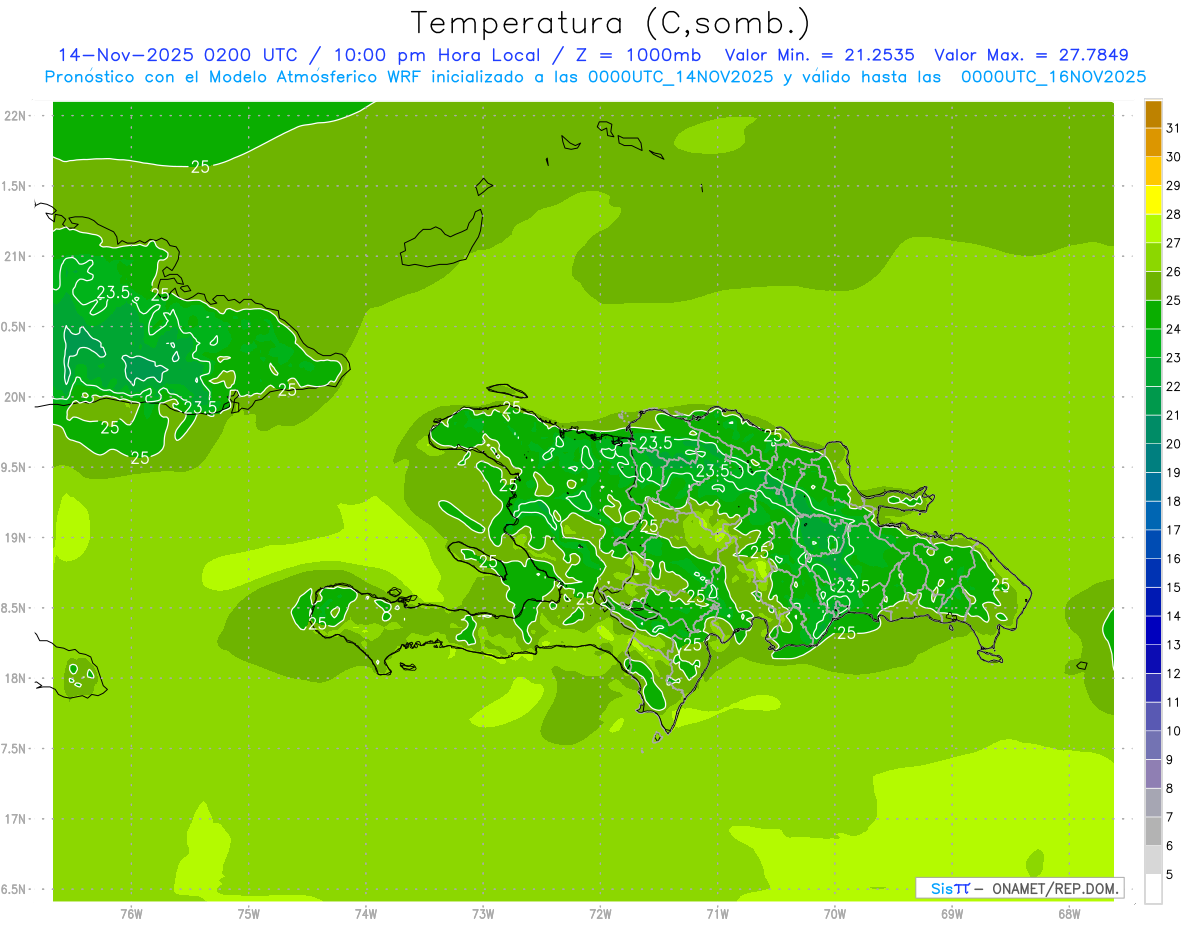This screenshot has height=927, width=1200.
Task: Click the swatch between 23 and 24
Action: pos(1153,343)
